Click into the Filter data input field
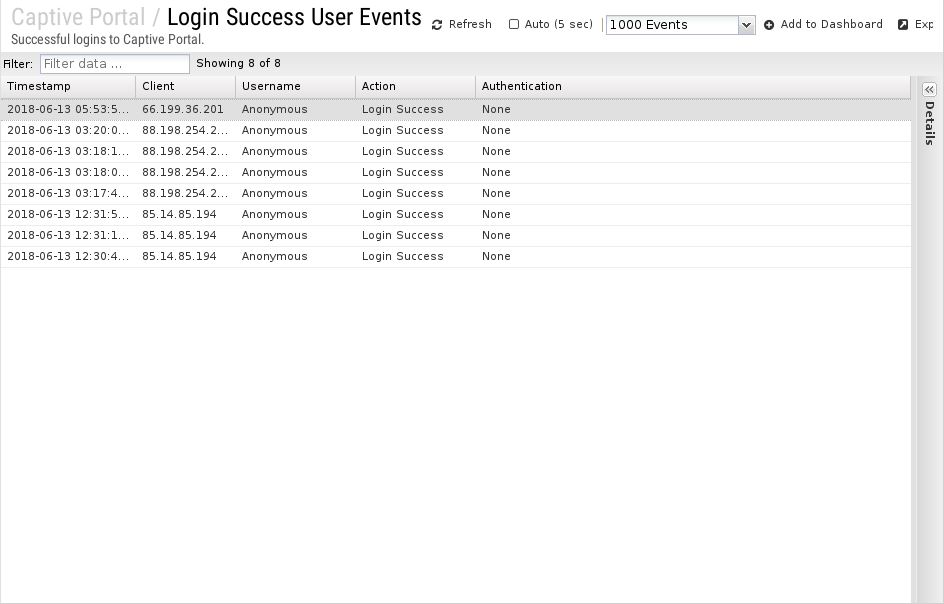Screen dimensions: 944x604 (115, 64)
